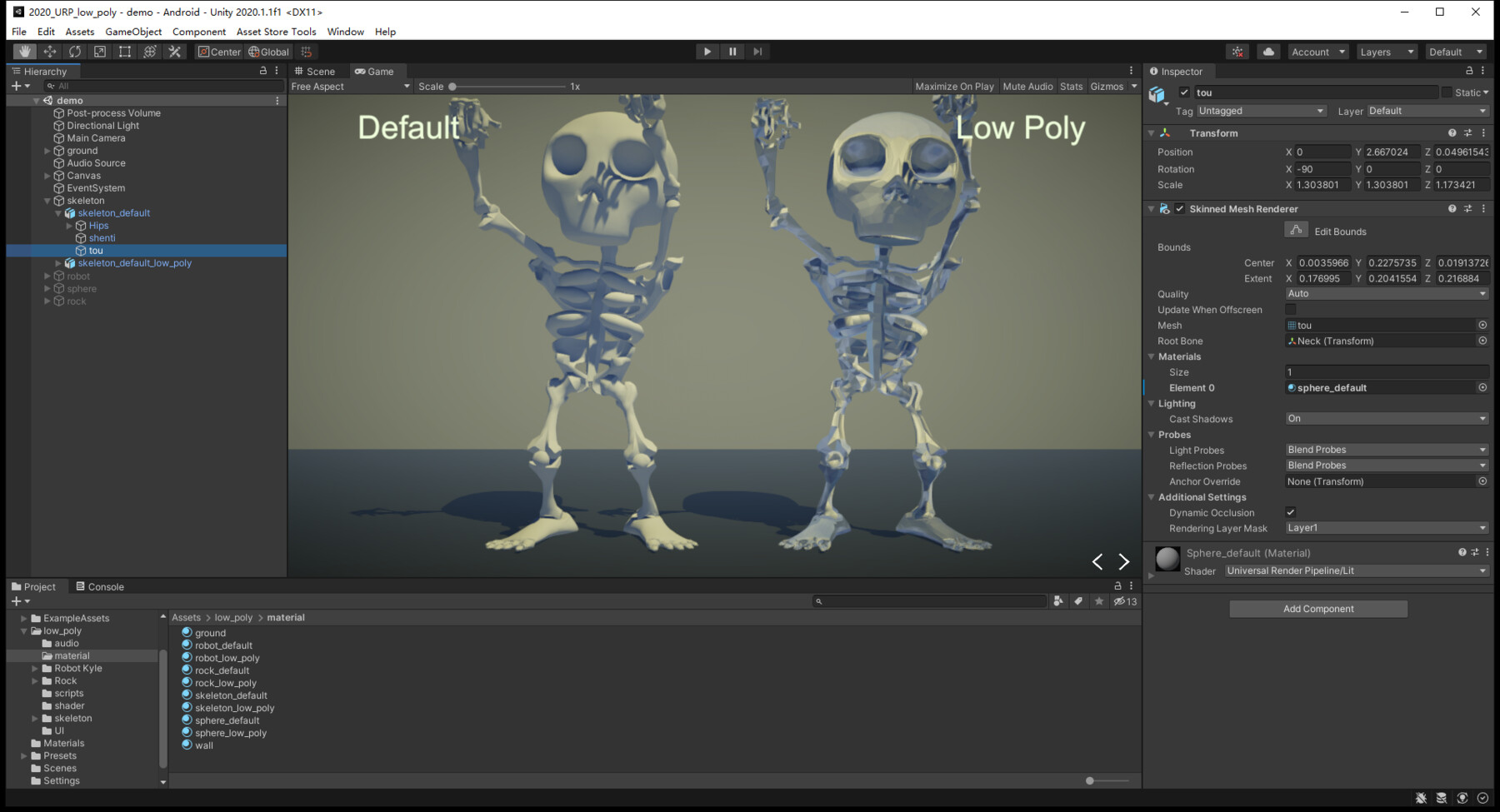1500x812 pixels.
Task: Click the Pause button
Action: tap(732, 52)
